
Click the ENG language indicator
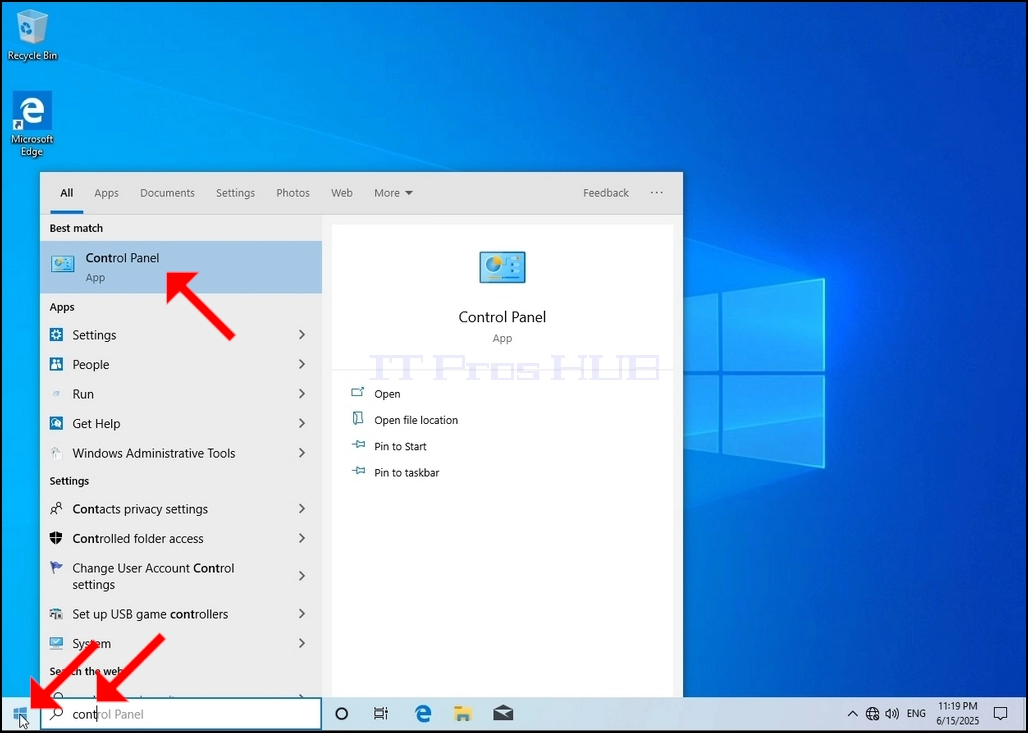(916, 713)
